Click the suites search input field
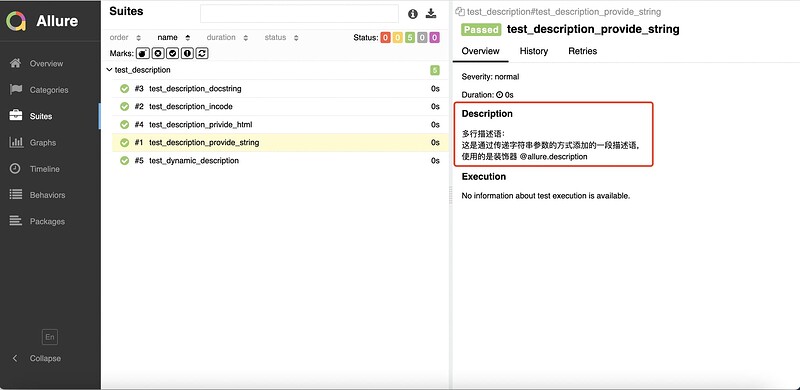The image size is (800, 390). pyautogui.click(x=299, y=14)
